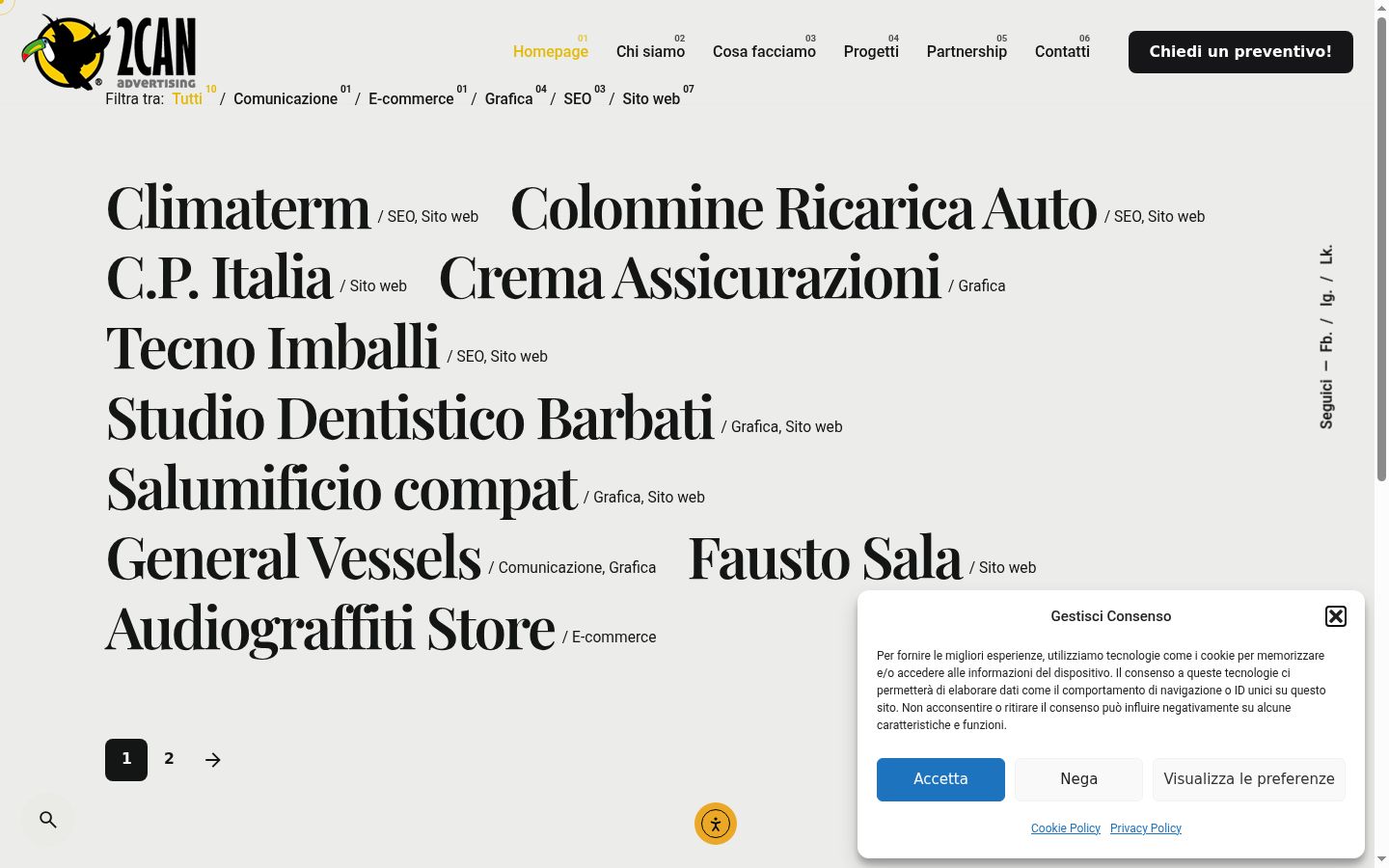The image size is (1389, 868).
Task: Deny cookies with Nega button
Action: (x=1078, y=779)
